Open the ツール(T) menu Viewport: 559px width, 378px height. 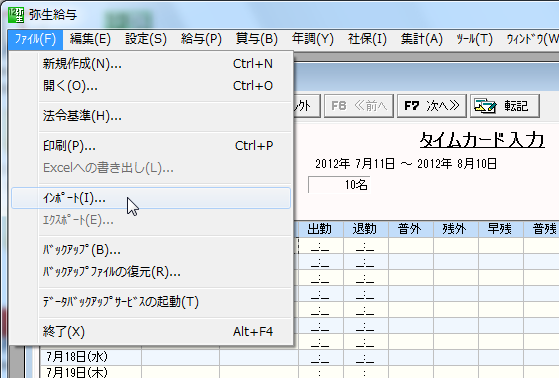point(474,39)
